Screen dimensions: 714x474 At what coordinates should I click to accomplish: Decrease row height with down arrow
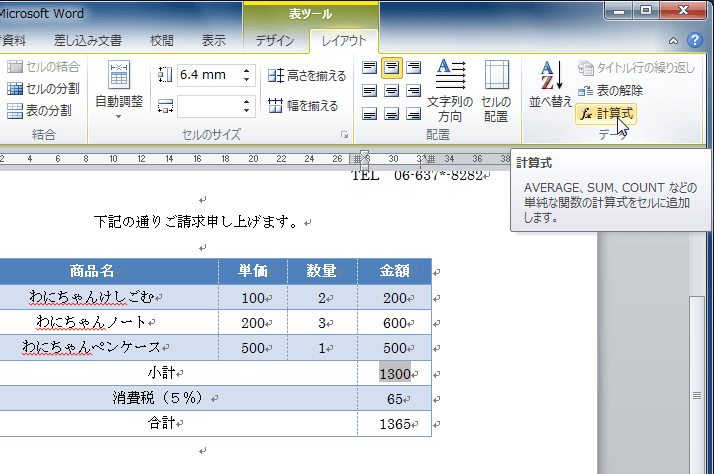(246, 80)
